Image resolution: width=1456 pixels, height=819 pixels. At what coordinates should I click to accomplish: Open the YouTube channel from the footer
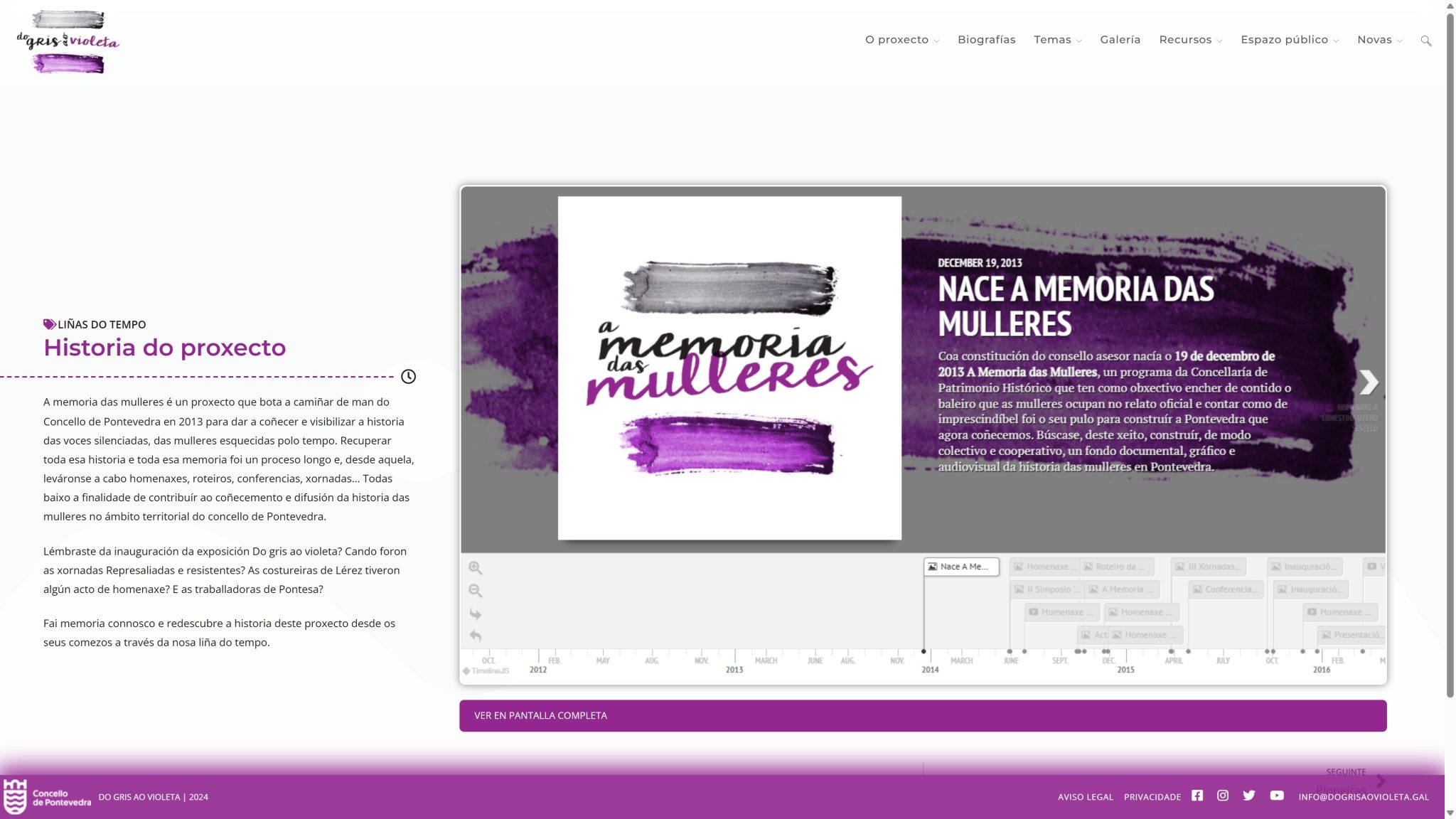tap(1277, 796)
